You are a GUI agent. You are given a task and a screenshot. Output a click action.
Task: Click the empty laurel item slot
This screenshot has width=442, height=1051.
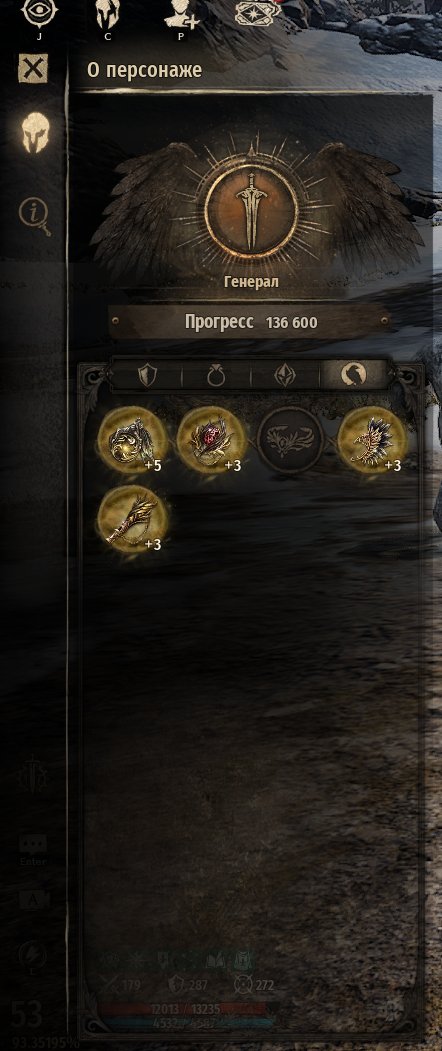[x=290, y=440]
